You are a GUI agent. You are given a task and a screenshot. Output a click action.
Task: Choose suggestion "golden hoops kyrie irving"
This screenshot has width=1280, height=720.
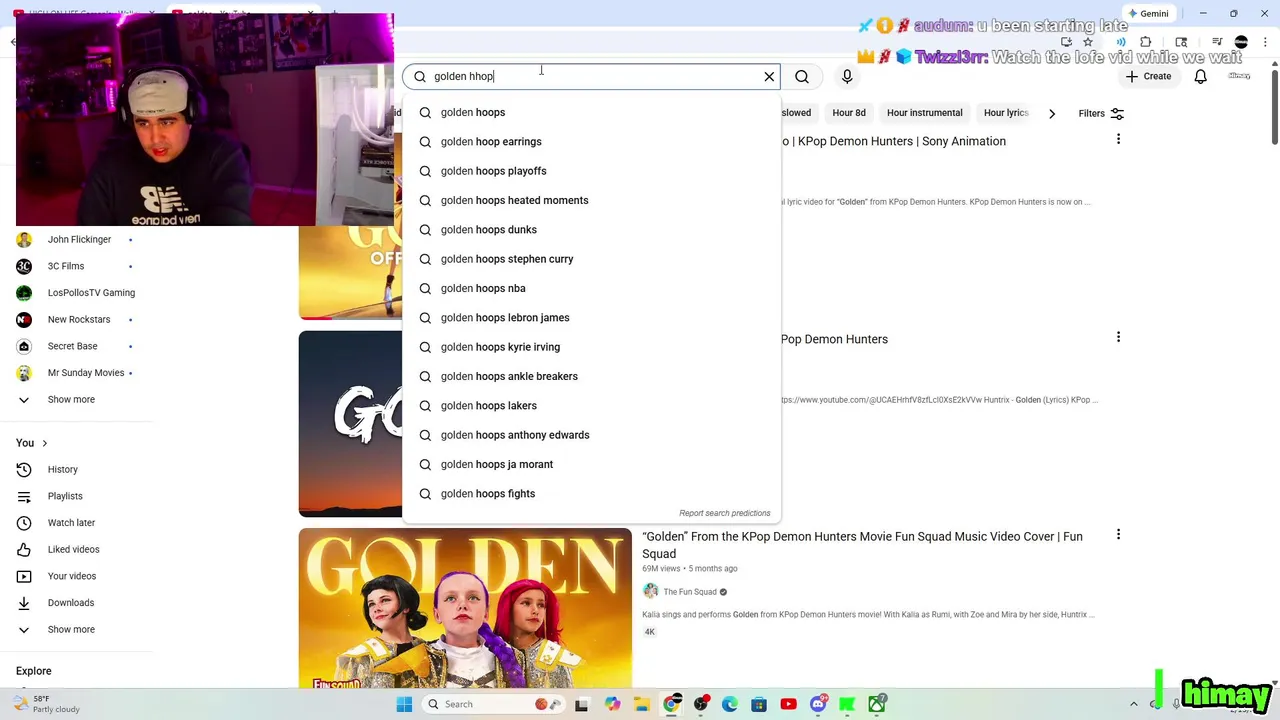pyautogui.click(x=591, y=347)
